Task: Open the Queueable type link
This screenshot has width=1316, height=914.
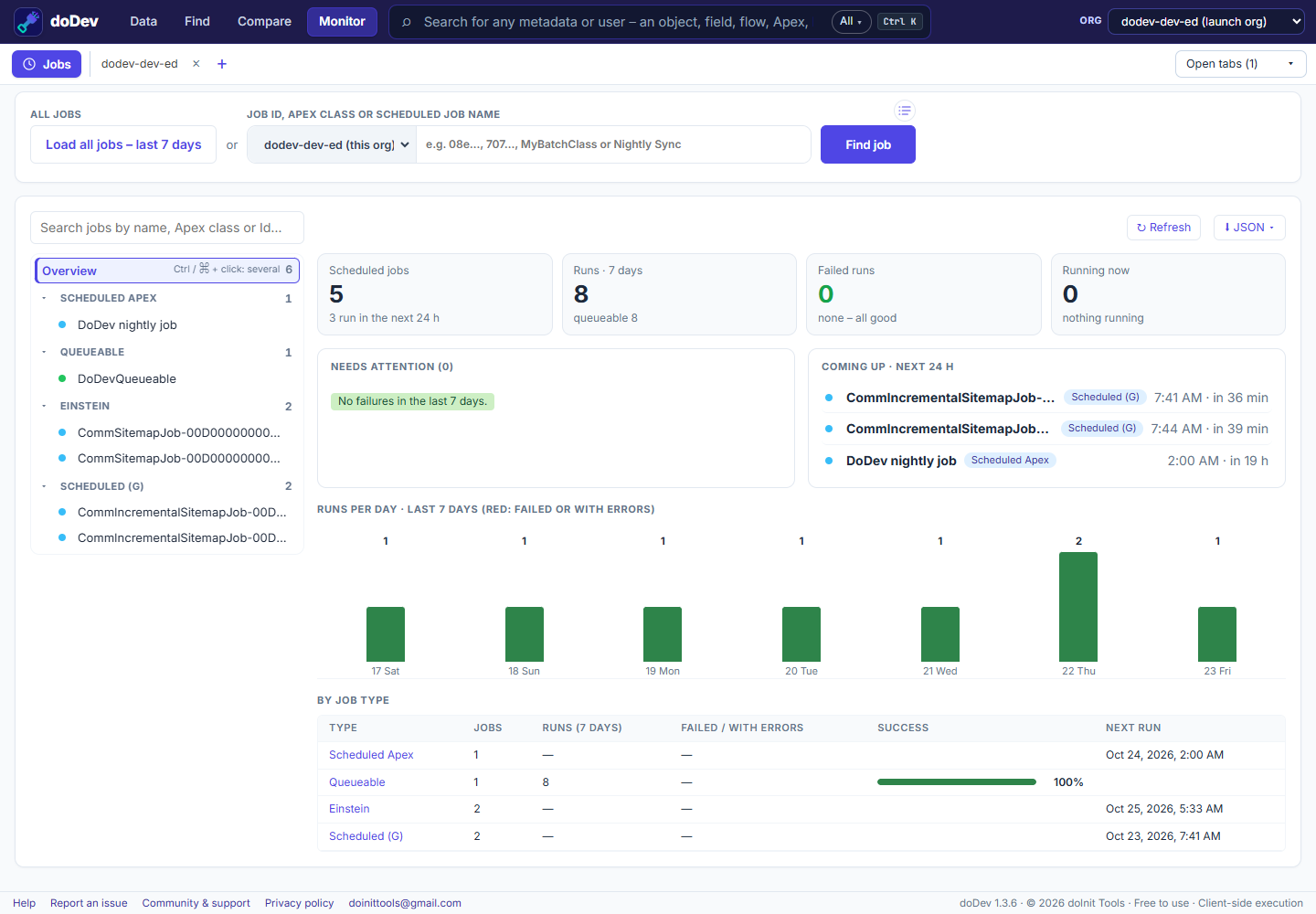Action: click(x=357, y=782)
